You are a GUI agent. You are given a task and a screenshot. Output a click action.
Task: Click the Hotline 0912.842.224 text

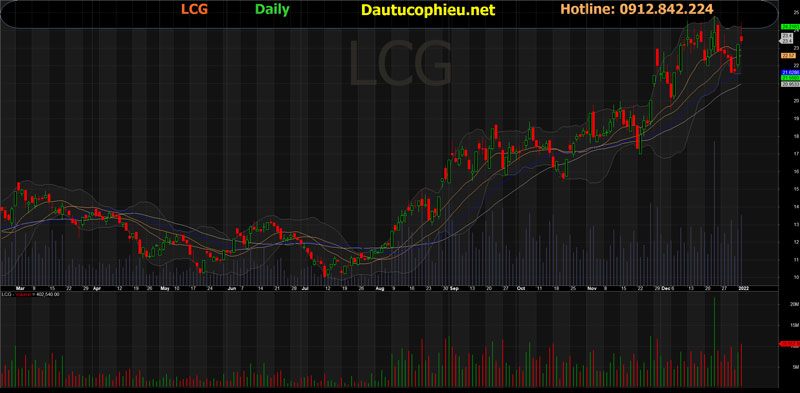pos(637,9)
